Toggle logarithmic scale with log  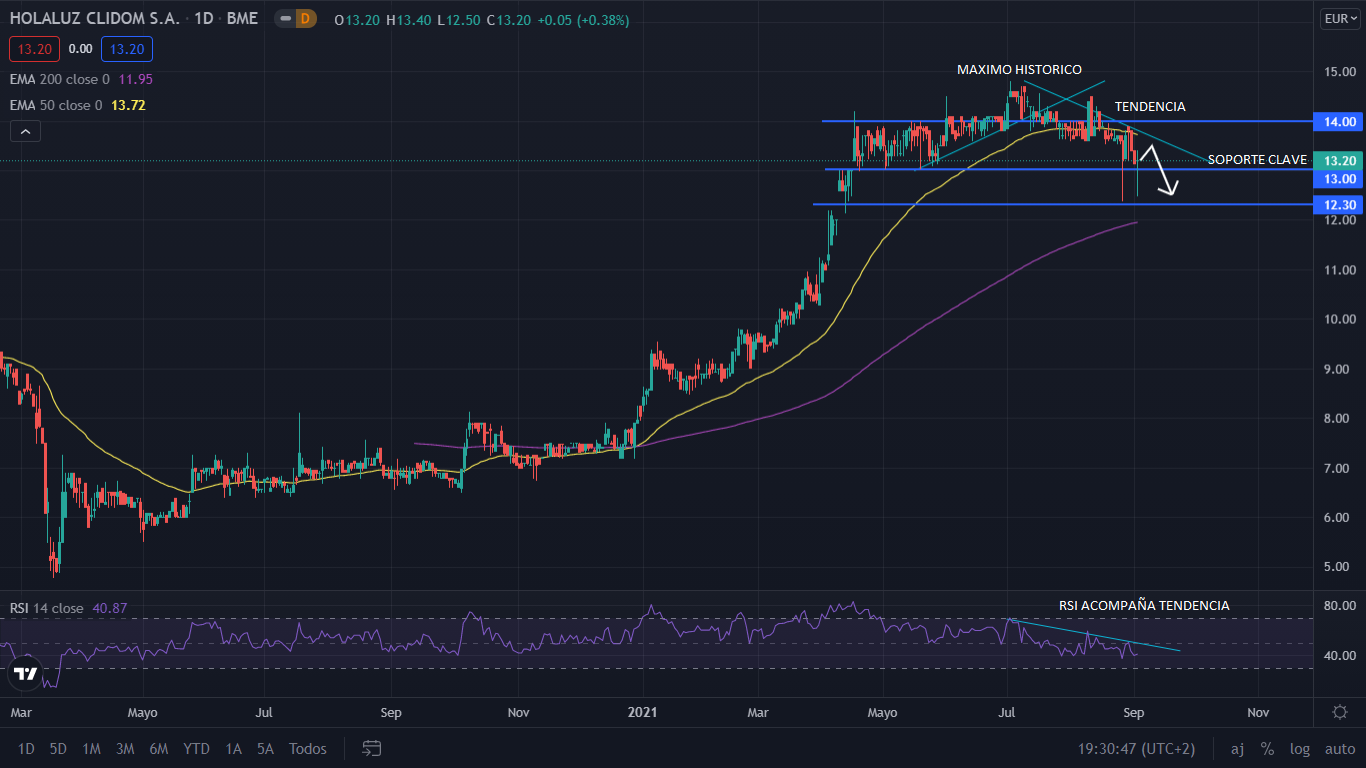coord(1300,748)
